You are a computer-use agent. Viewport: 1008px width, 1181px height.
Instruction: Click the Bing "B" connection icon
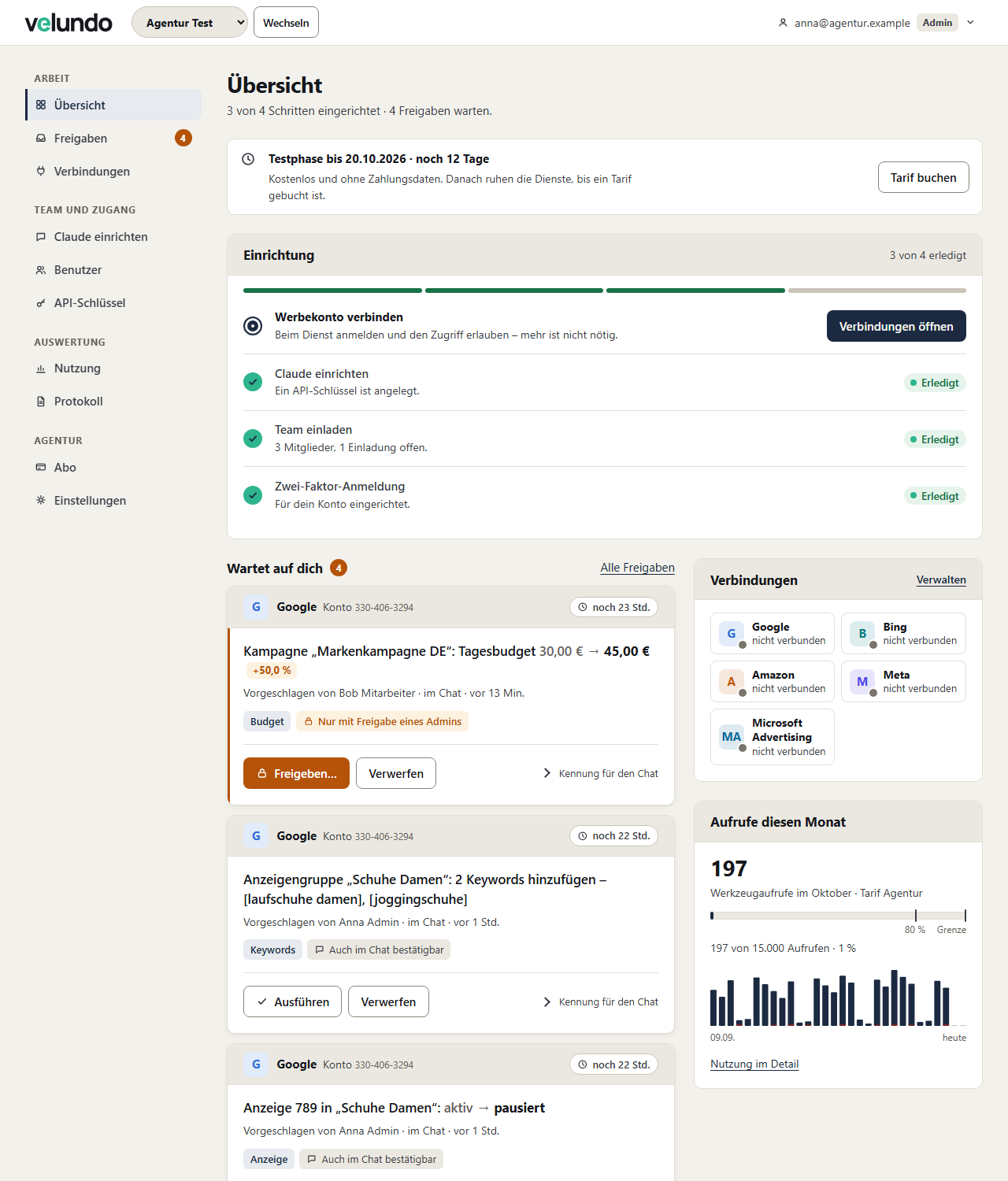[x=863, y=634]
